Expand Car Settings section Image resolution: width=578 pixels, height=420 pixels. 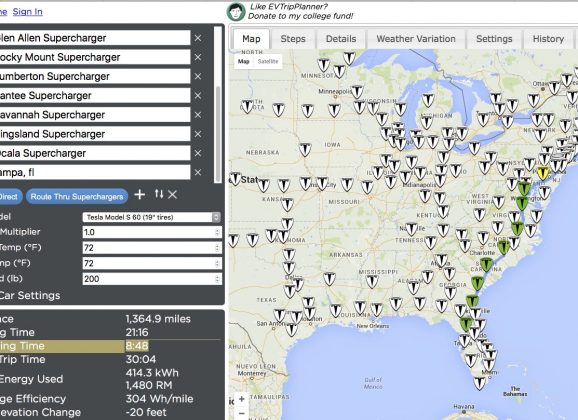tap(30, 295)
